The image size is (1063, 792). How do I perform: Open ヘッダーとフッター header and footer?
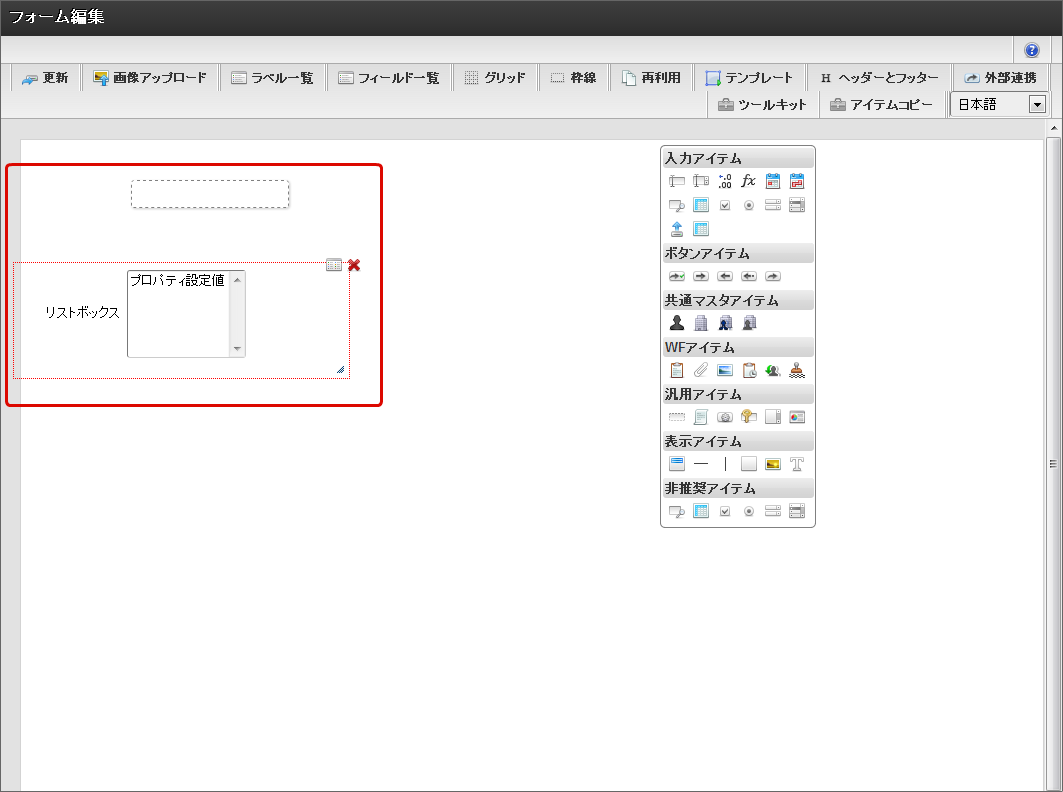point(879,77)
